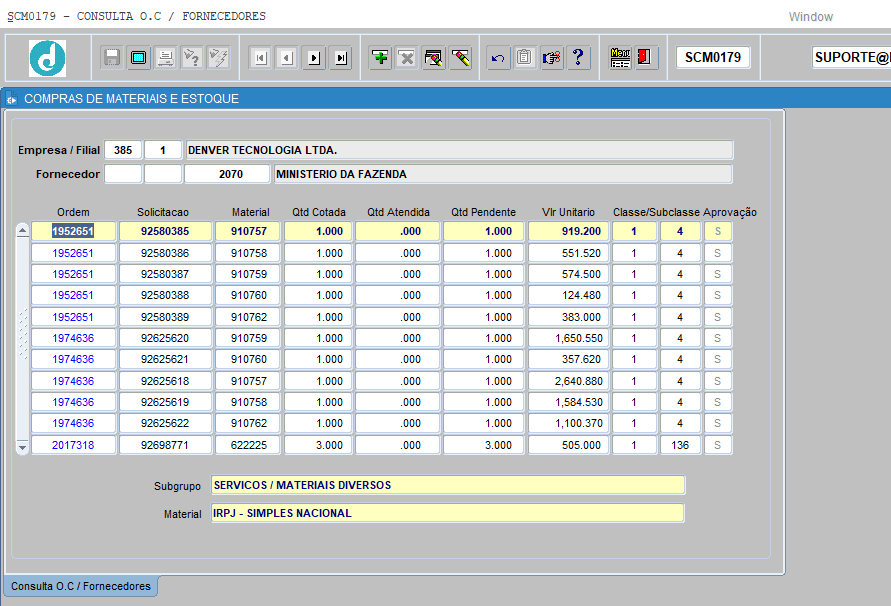Click Subclasse value 136
The height and width of the screenshot is (606, 891).
point(680,445)
